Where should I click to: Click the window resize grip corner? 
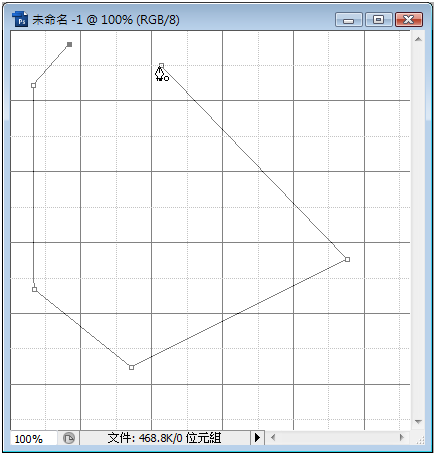click(x=420, y=440)
